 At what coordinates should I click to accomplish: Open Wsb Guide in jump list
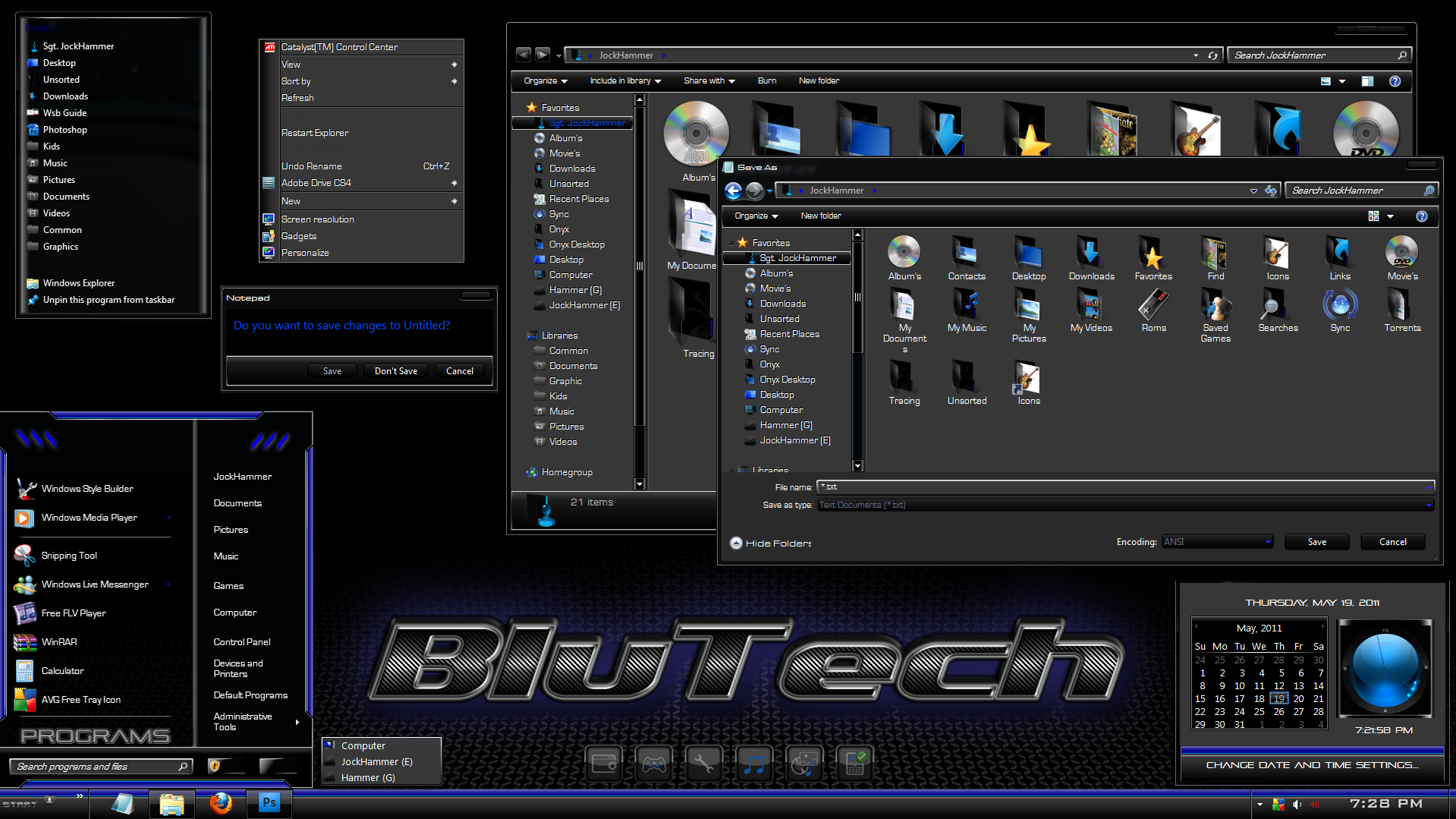pyautogui.click(x=64, y=113)
